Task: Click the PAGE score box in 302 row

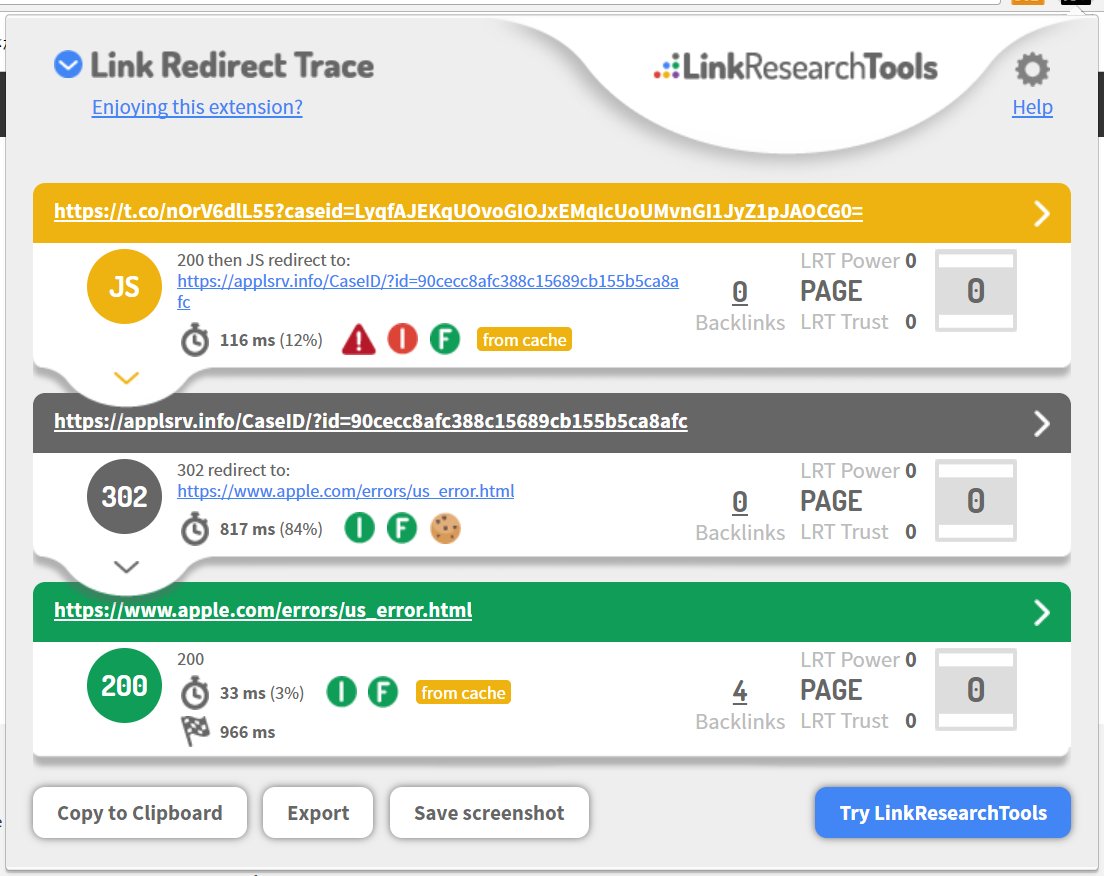Action: (x=976, y=501)
